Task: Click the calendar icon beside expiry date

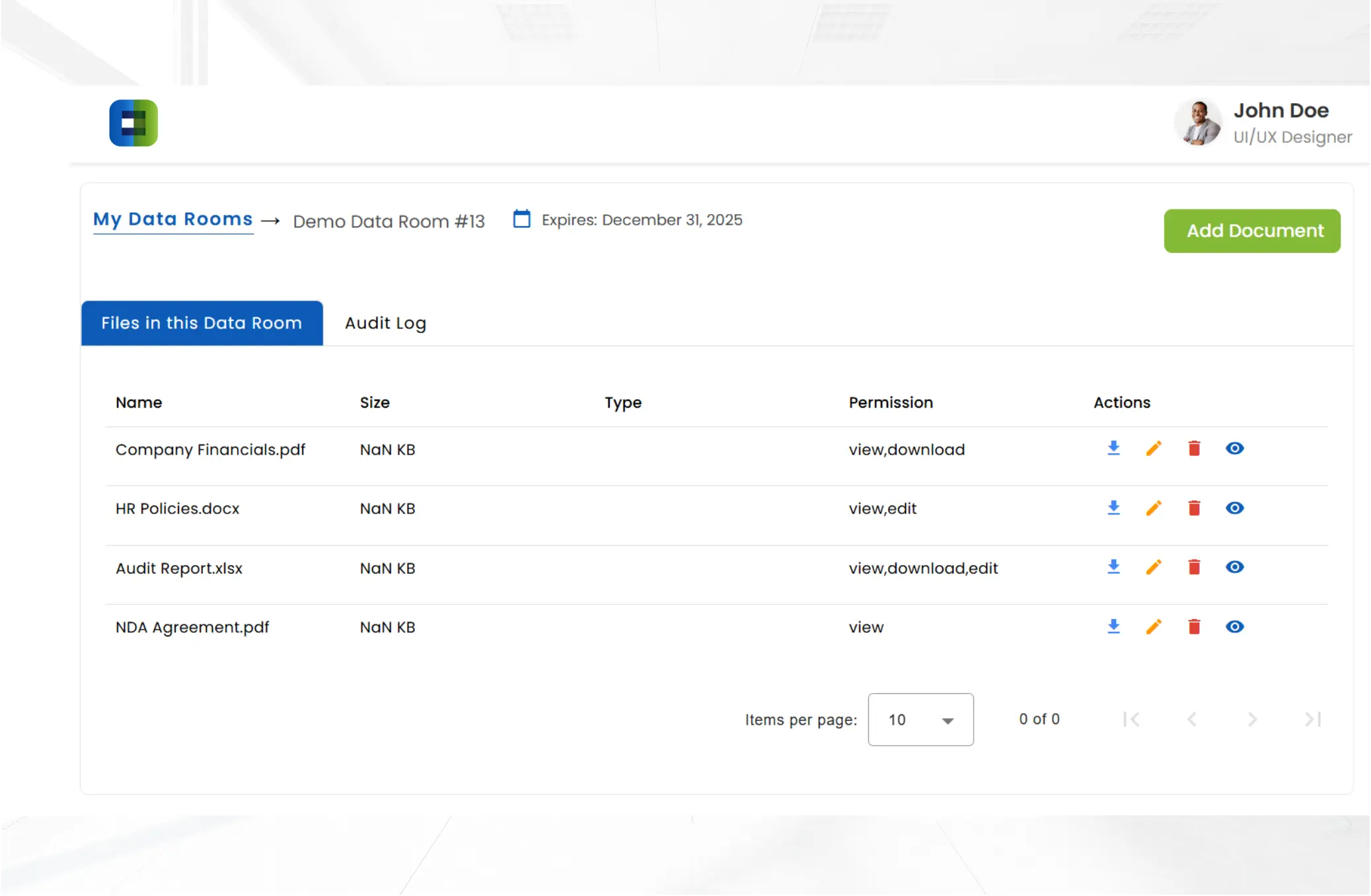Action: (521, 219)
